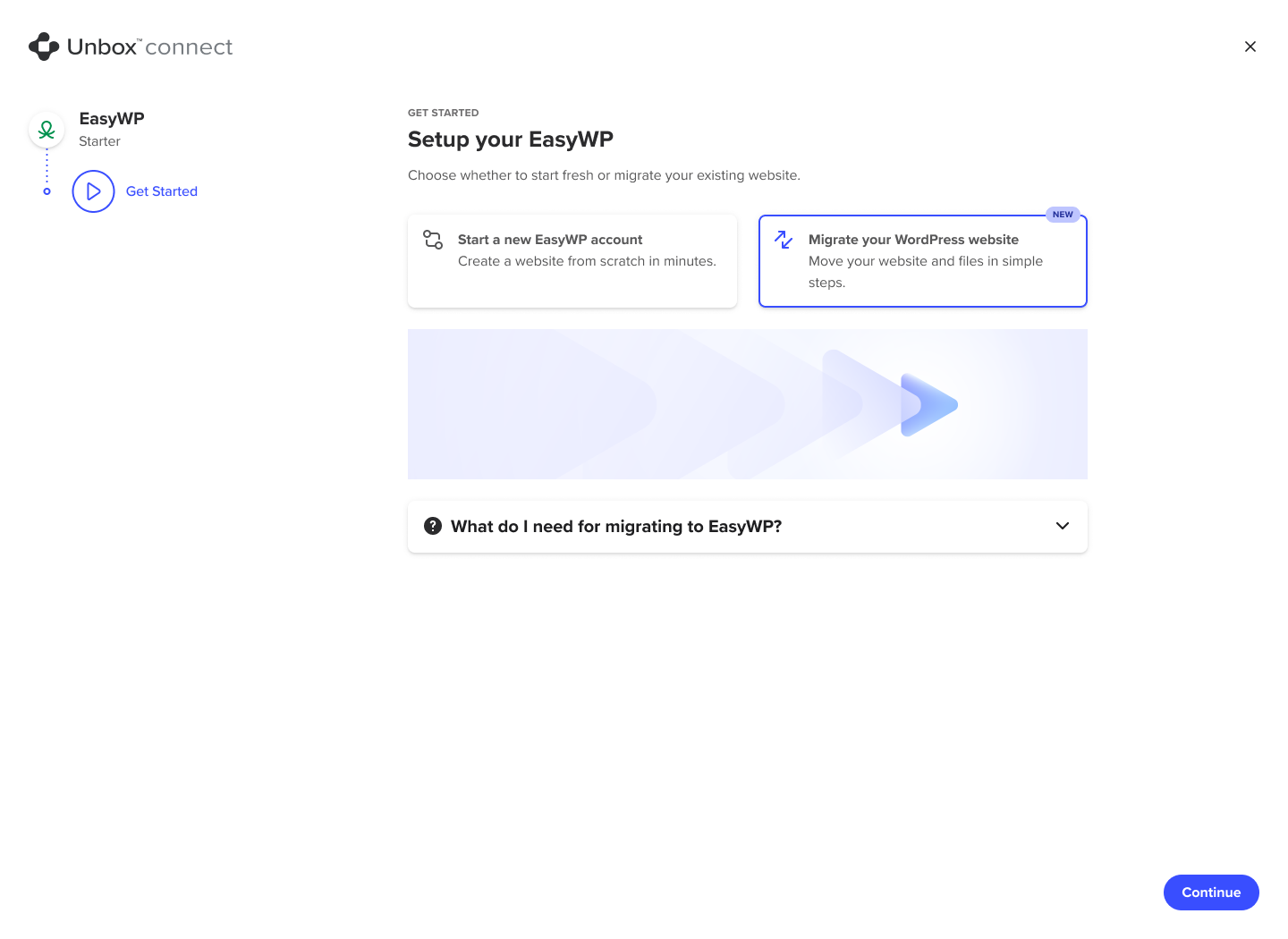
Task: Select the Migrate your WordPress website option
Action: click(x=922, y=260)
